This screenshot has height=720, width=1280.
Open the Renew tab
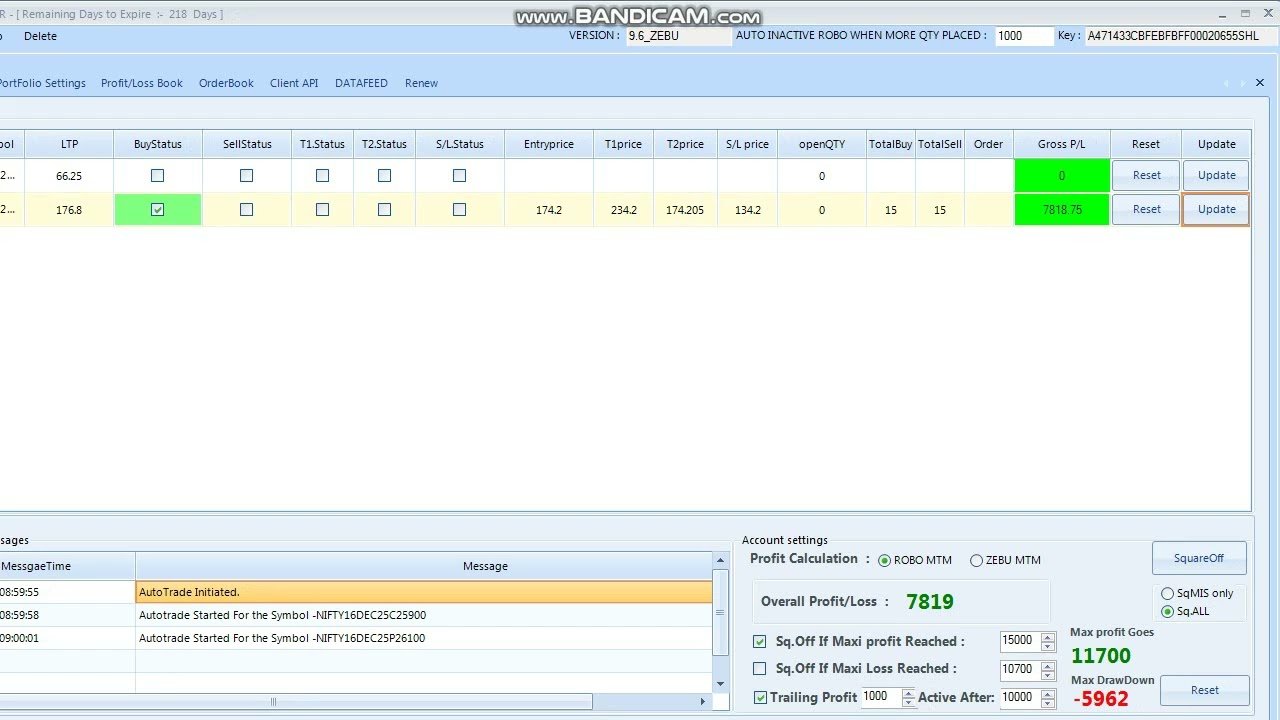coord(421,83)
